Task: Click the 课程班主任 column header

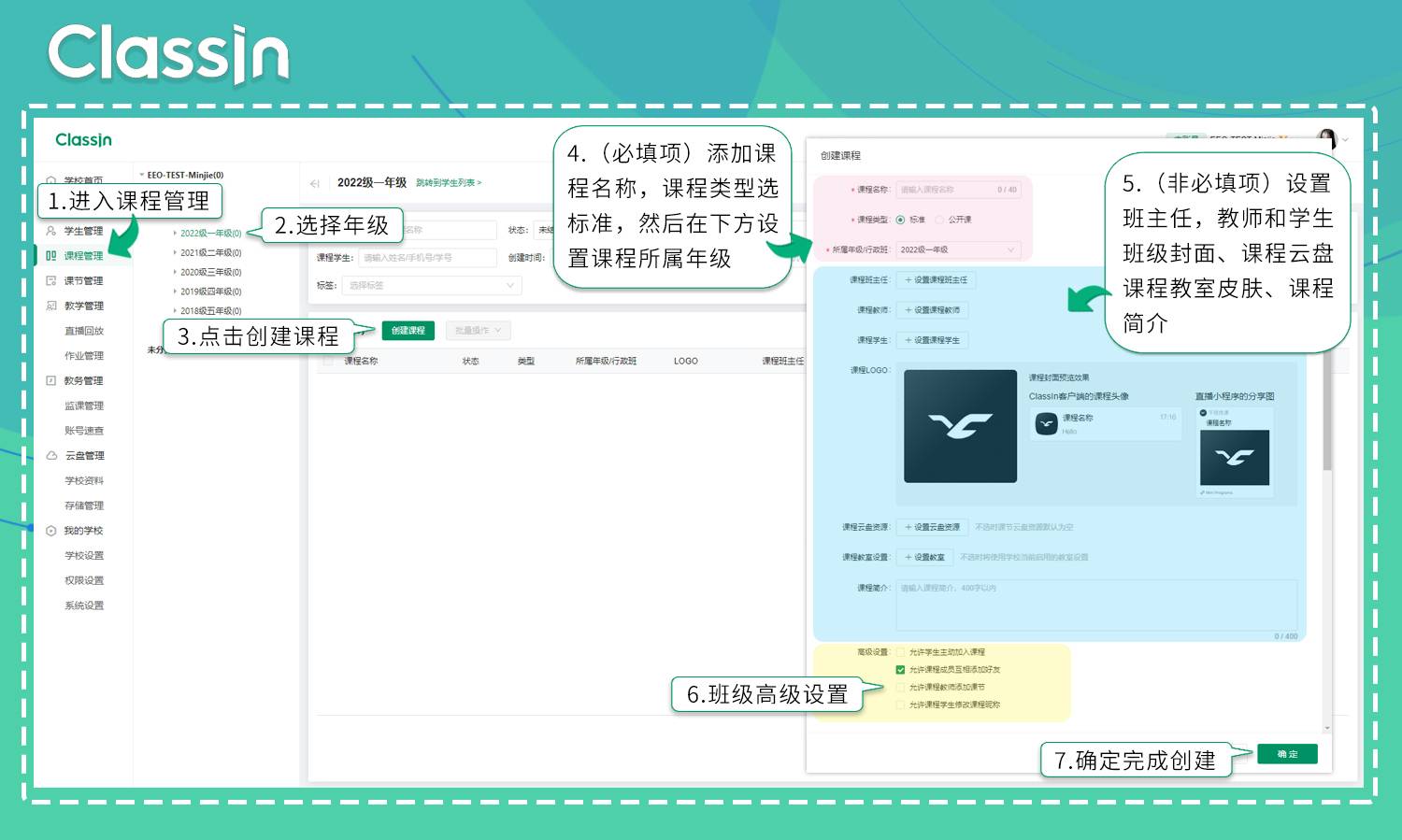Action: point(783,361)
